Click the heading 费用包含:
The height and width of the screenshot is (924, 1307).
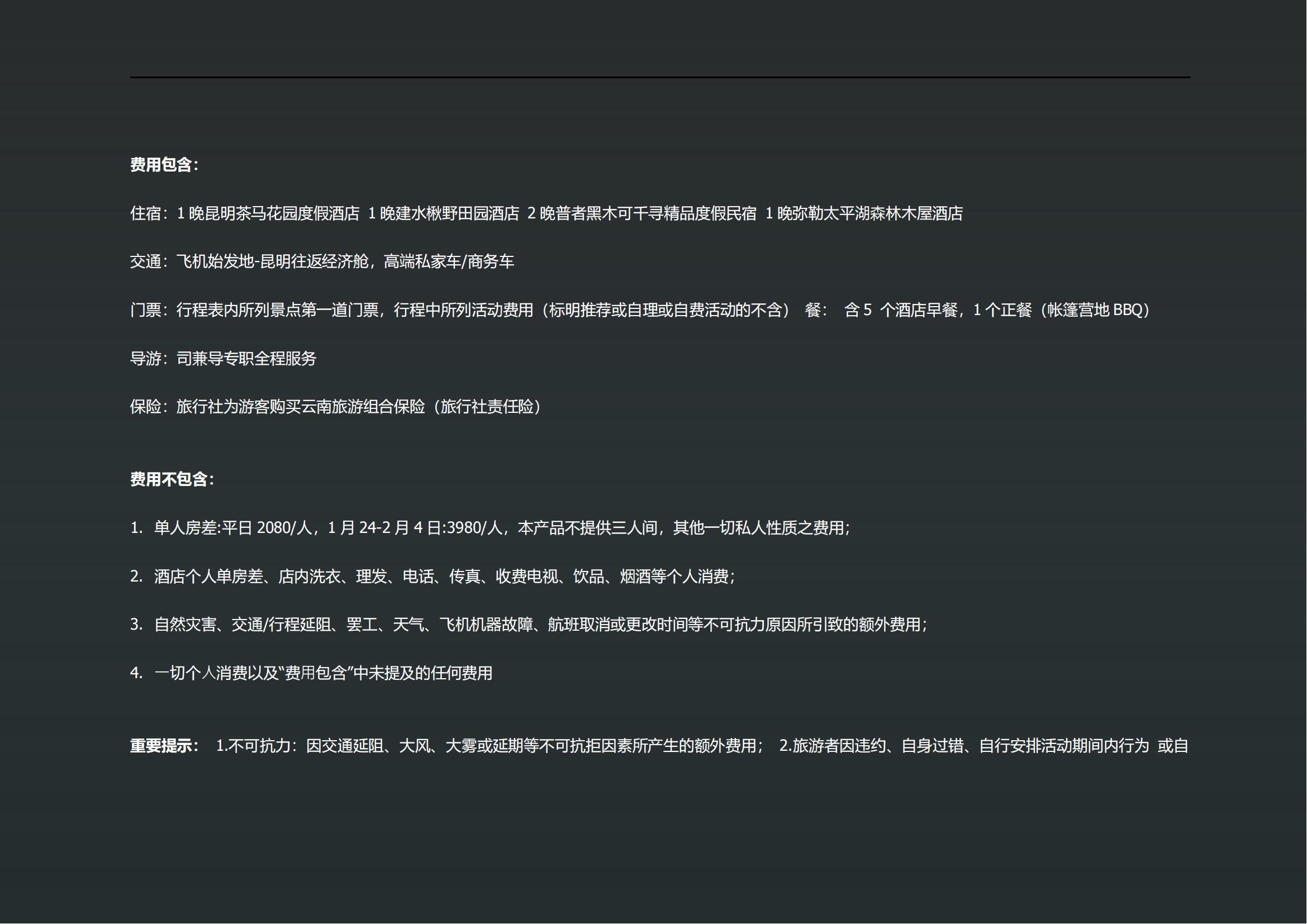coord(164,165)
